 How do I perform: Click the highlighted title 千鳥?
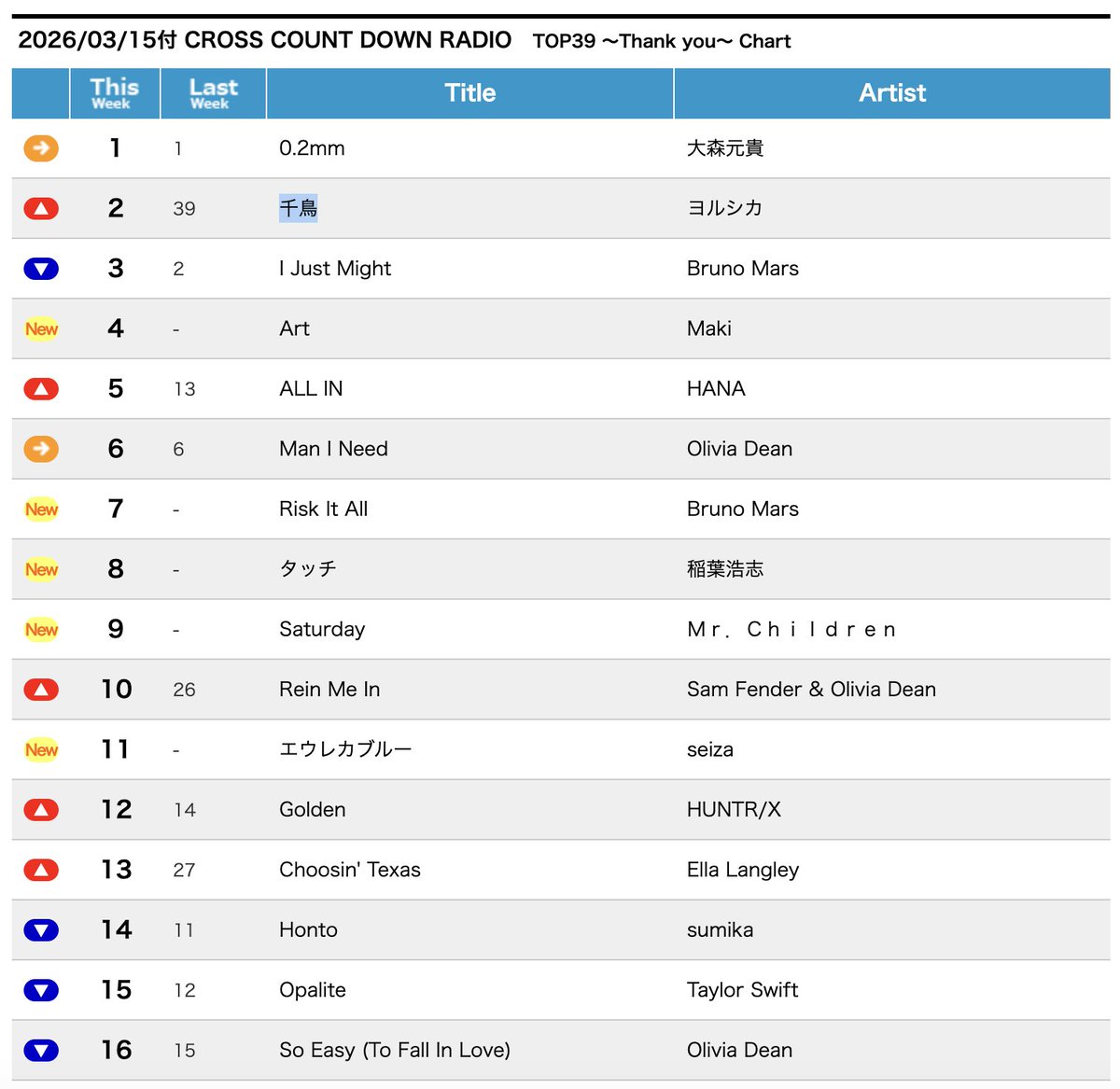click(x=299, y=208)
